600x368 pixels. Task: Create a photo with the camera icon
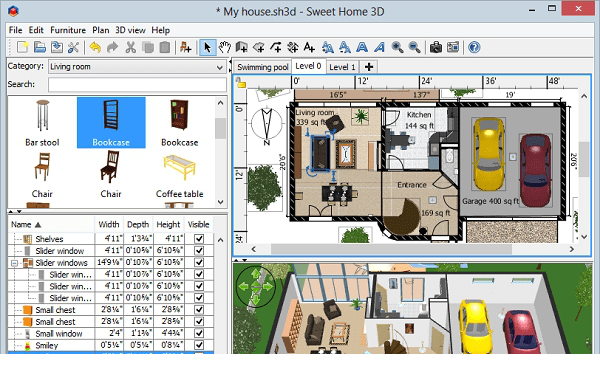coord(435,47)
